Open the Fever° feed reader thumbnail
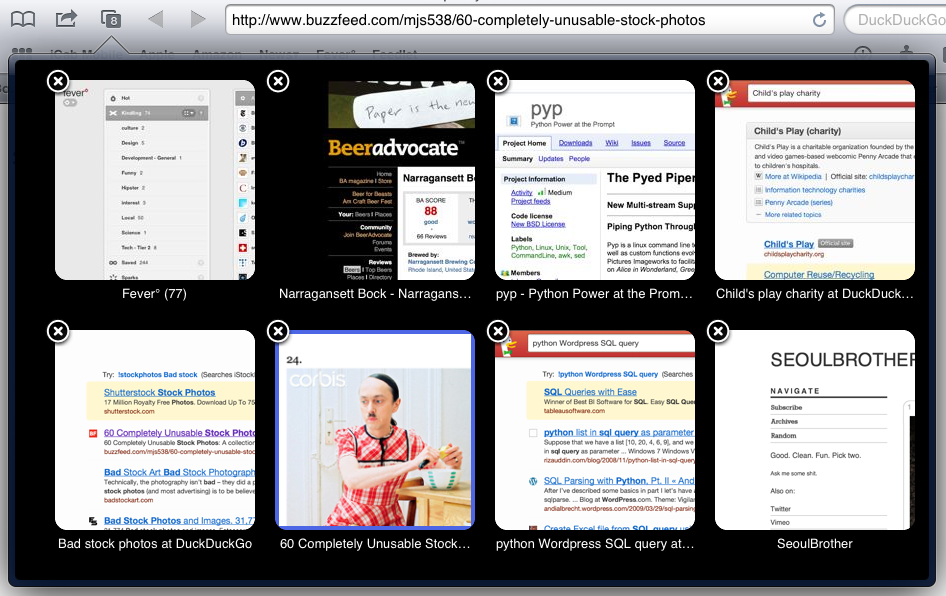 (x=155, y=180)
